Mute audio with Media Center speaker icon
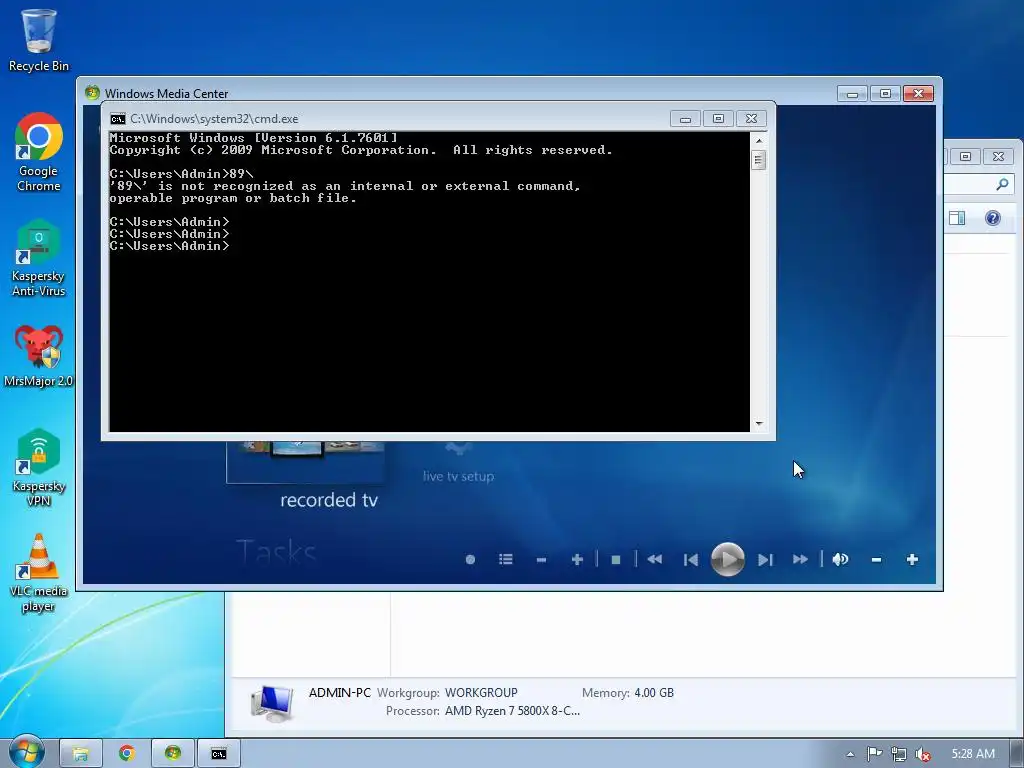 840,560
